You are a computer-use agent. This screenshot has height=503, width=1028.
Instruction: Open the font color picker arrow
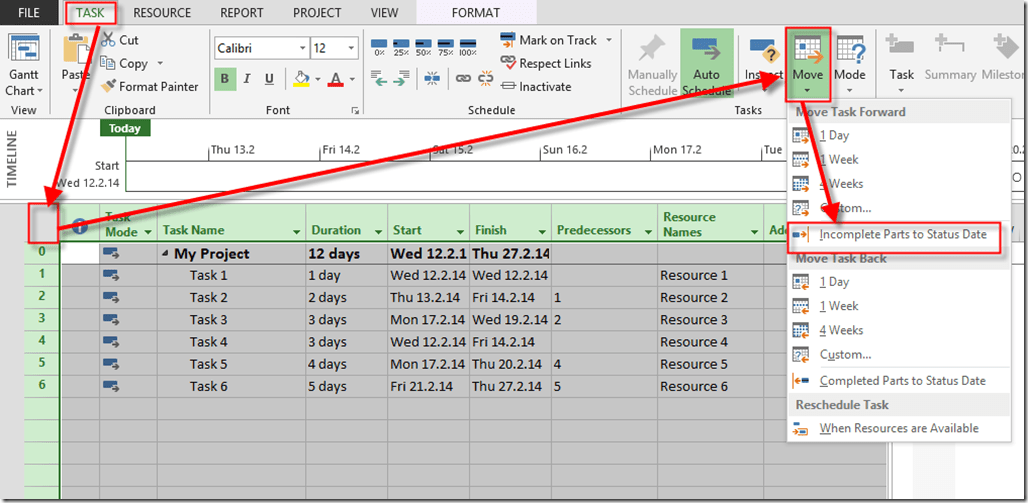pos(353,80)
